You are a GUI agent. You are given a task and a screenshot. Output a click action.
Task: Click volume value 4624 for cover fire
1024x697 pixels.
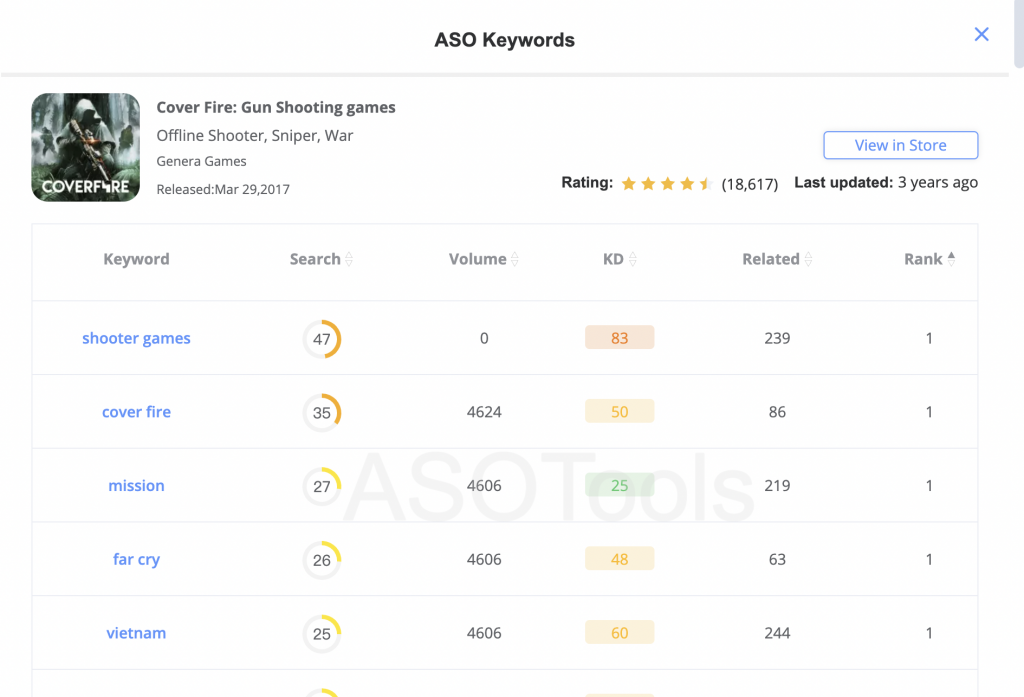(x=484, y=412)
